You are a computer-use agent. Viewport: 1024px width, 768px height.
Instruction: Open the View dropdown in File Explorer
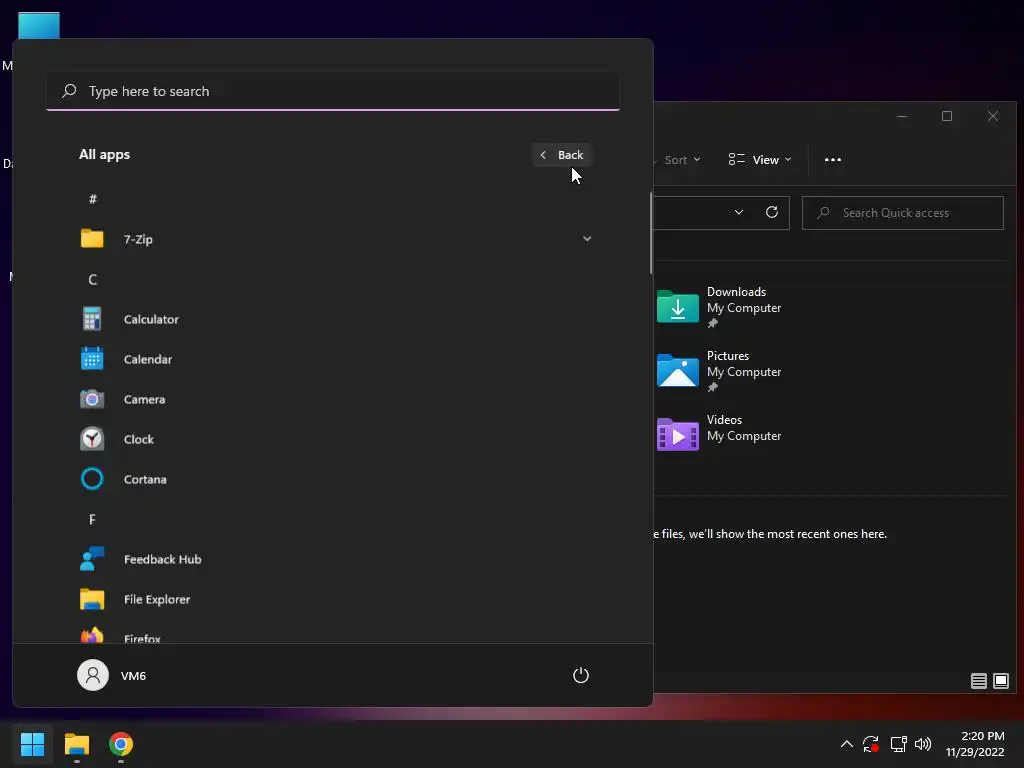(760, 160)
